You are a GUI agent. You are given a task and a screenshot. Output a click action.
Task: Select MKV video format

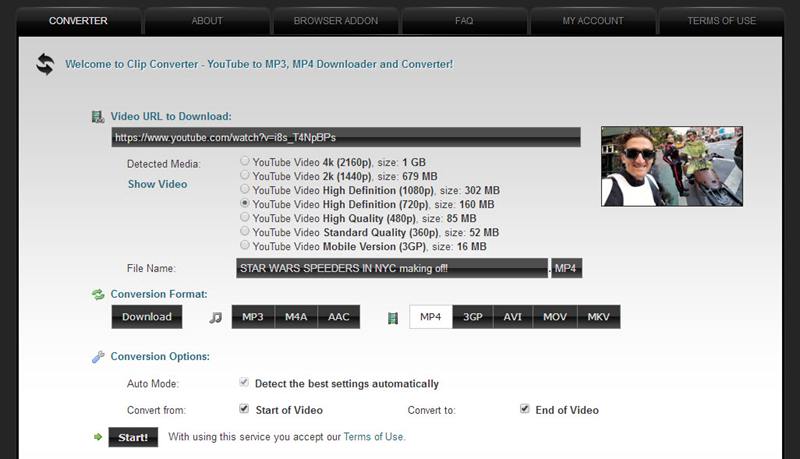tap(598, 317)
